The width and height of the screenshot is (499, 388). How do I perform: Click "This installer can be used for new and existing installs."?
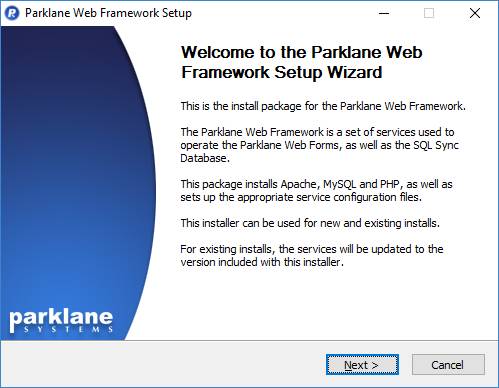click(310, 223)
